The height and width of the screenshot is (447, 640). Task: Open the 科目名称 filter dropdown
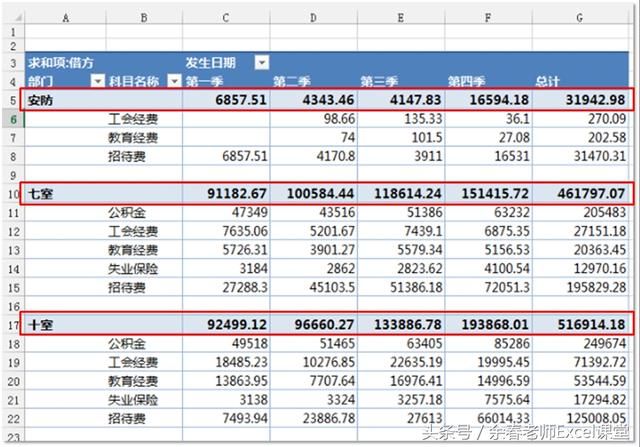click(x=175, y=81)
